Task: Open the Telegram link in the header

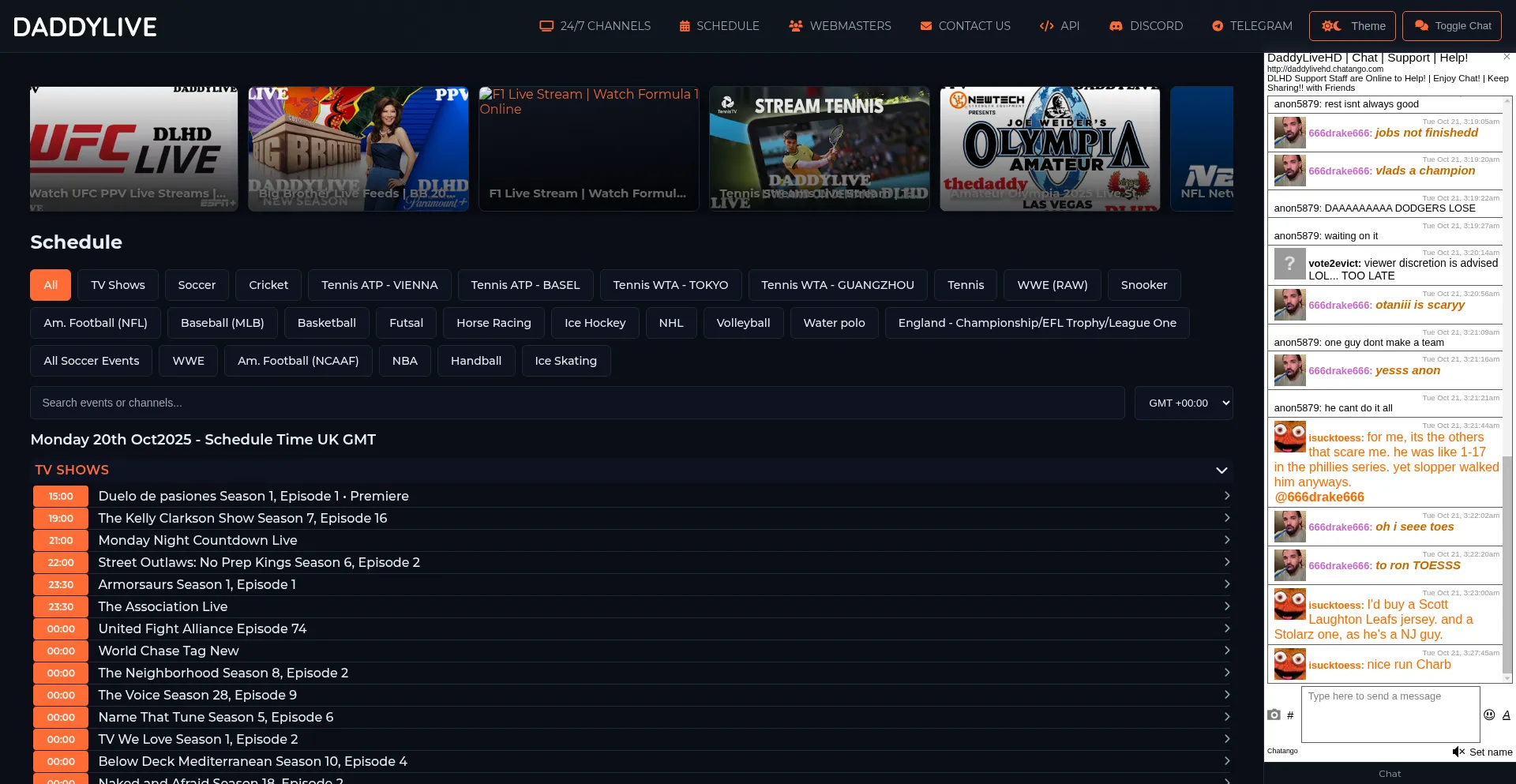Action: click(1251, 26)
